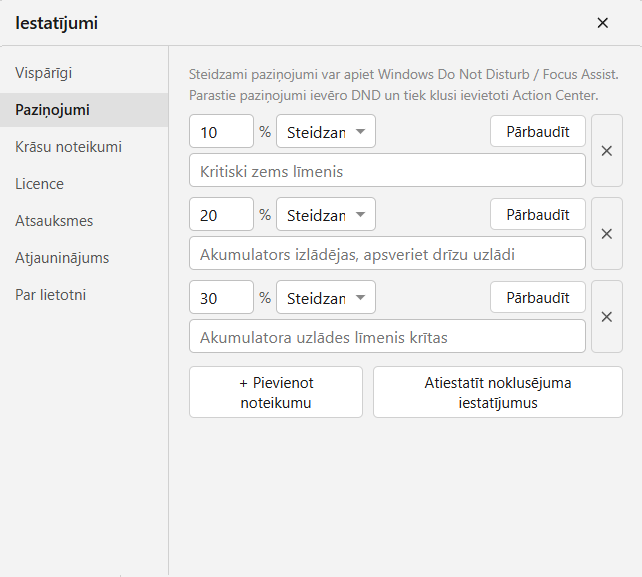Remove the 30% notification rule
Image resolution: width=642 pixels, height=577 pixels.
click(x=607, y=317)
